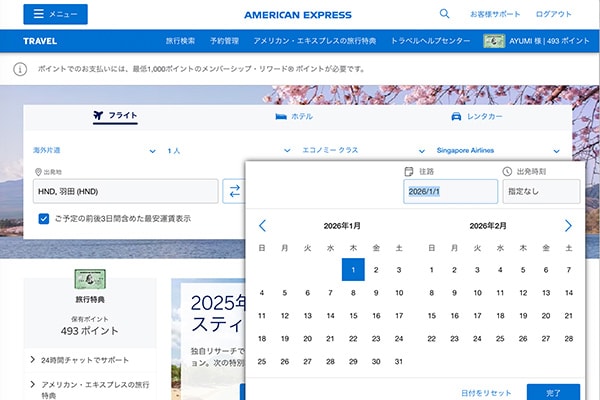
Task: Click the swap origin and destination arrows icon
Action: coord(233,191)
